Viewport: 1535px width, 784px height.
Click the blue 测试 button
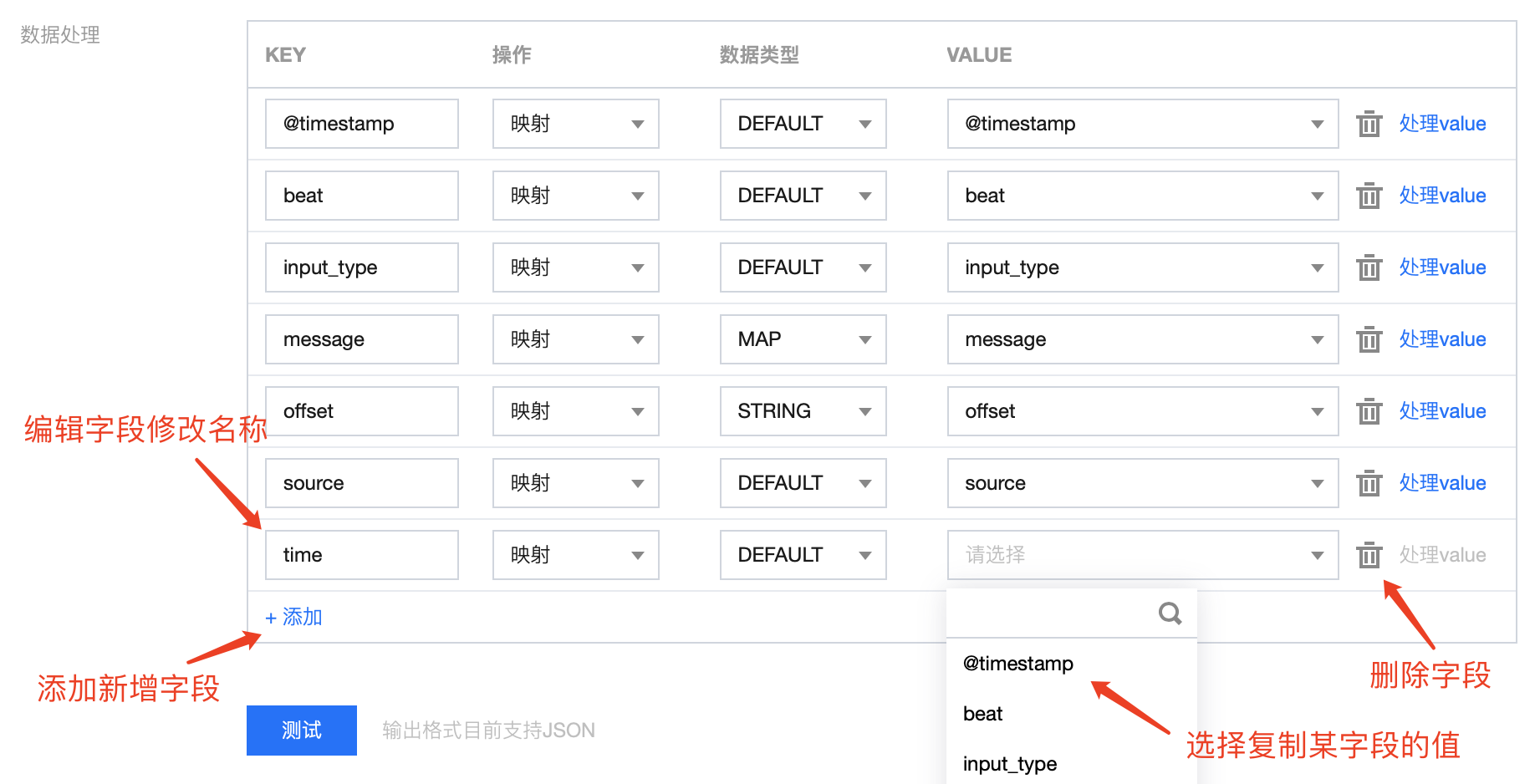[302, 731]
